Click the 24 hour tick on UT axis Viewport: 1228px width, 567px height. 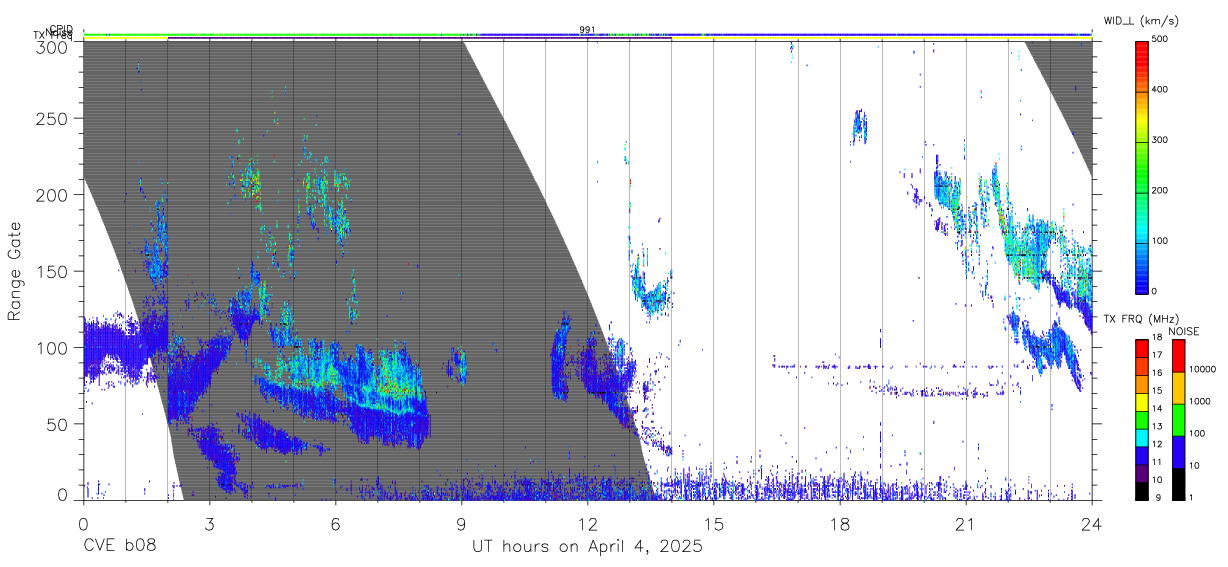point(1092,524)
